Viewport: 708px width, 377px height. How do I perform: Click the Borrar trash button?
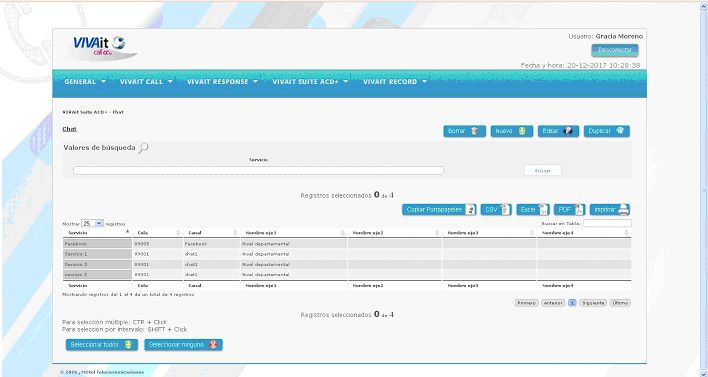[x=464, y=131]
